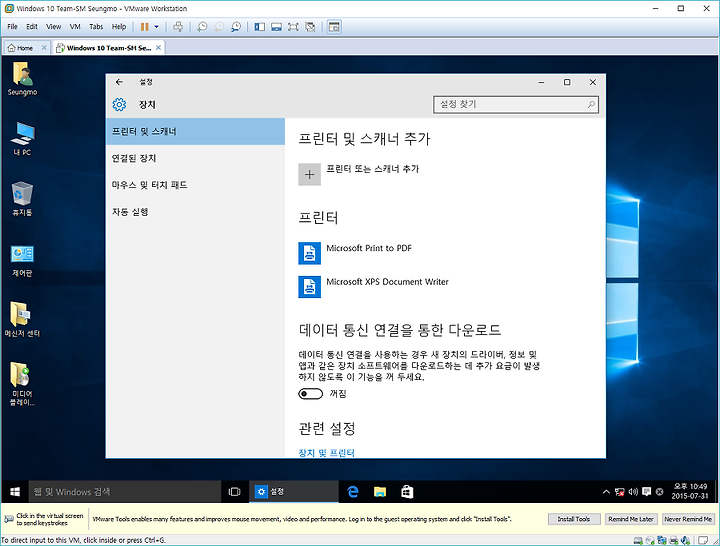Screen dimensions: 720x546
Task: Open the power options dropdown arrow
Action: (156, 27)
